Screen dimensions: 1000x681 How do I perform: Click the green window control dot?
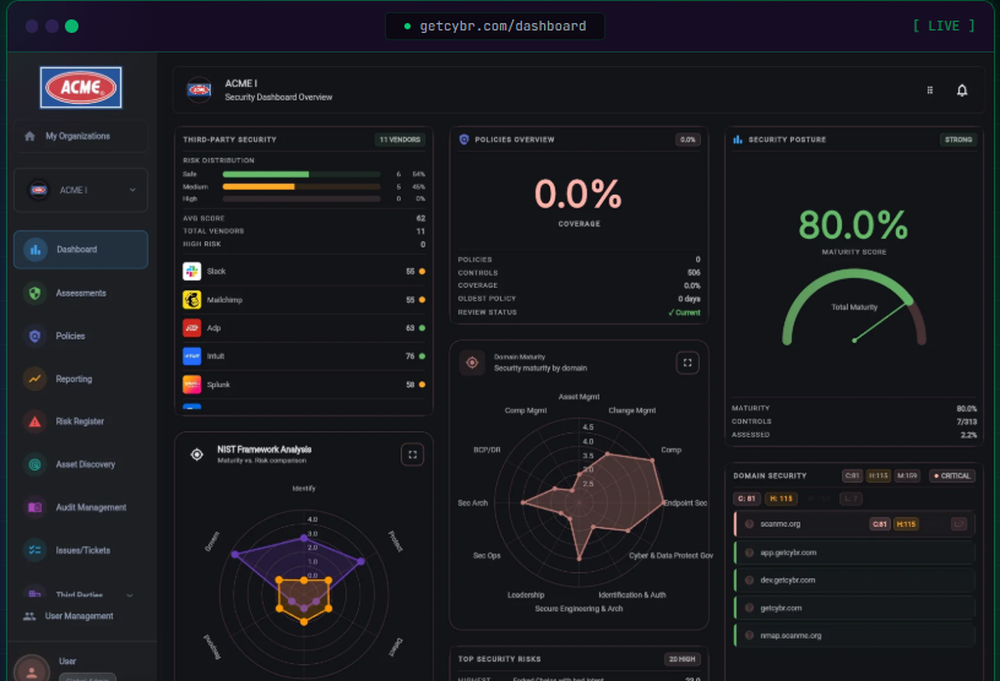72,26
